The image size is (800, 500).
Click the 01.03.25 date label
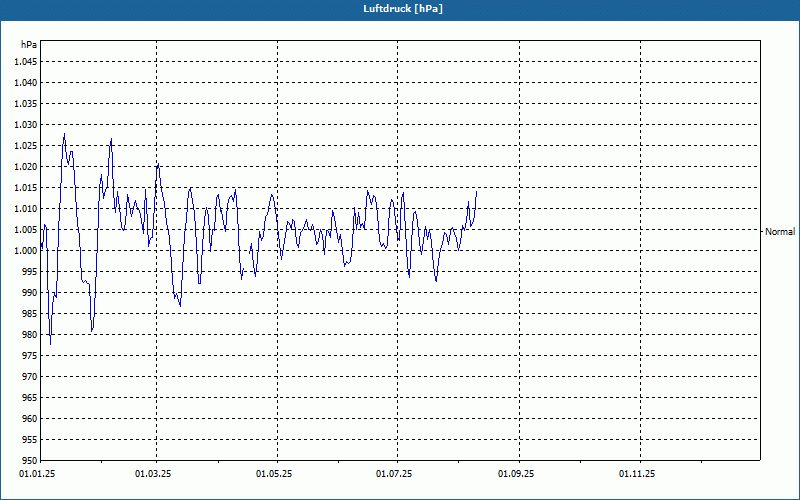point(153,474)
